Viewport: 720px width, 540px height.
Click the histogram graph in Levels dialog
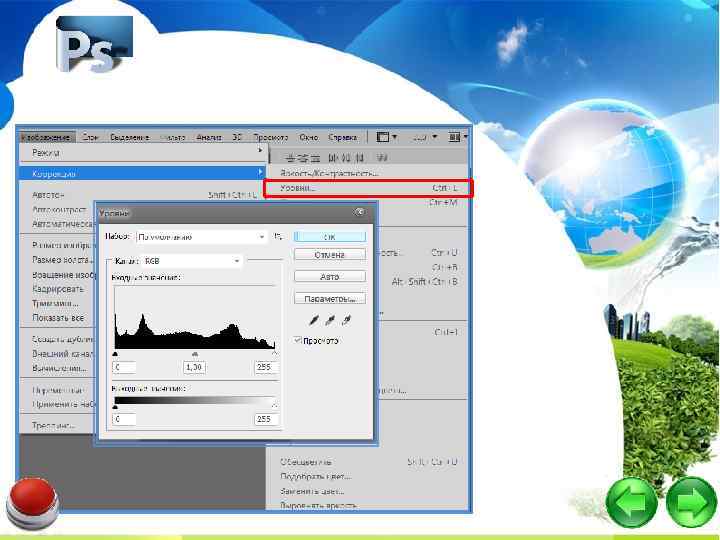195,317
